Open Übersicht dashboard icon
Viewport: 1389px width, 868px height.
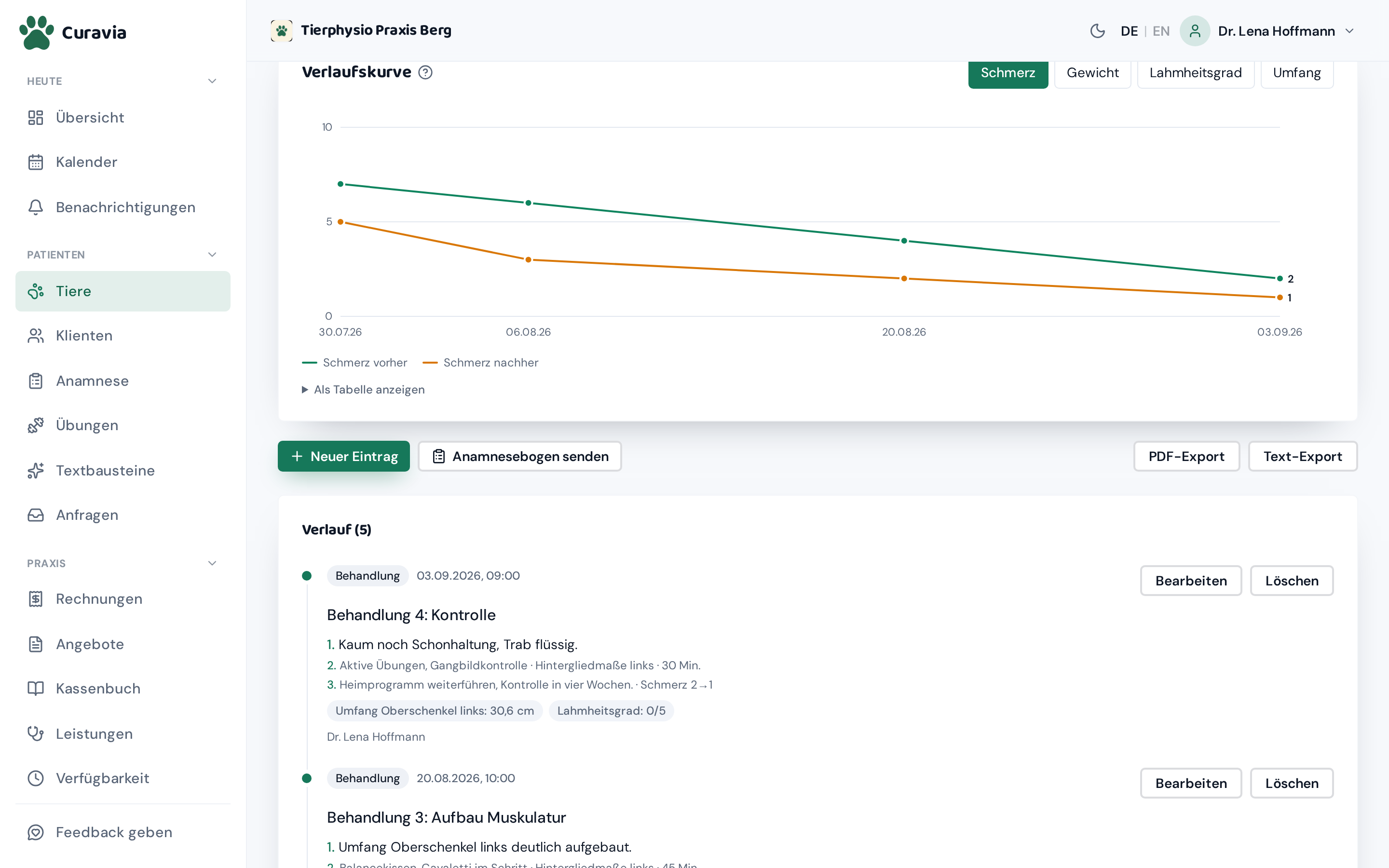point(36,118)
